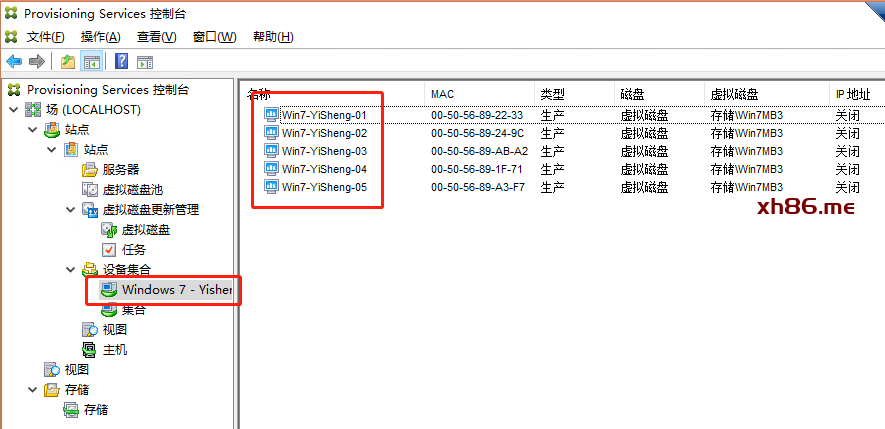Collapse the 虚拟磁盘更新管理 node
This screenshot has height=429, width=885.
(70, 210)
